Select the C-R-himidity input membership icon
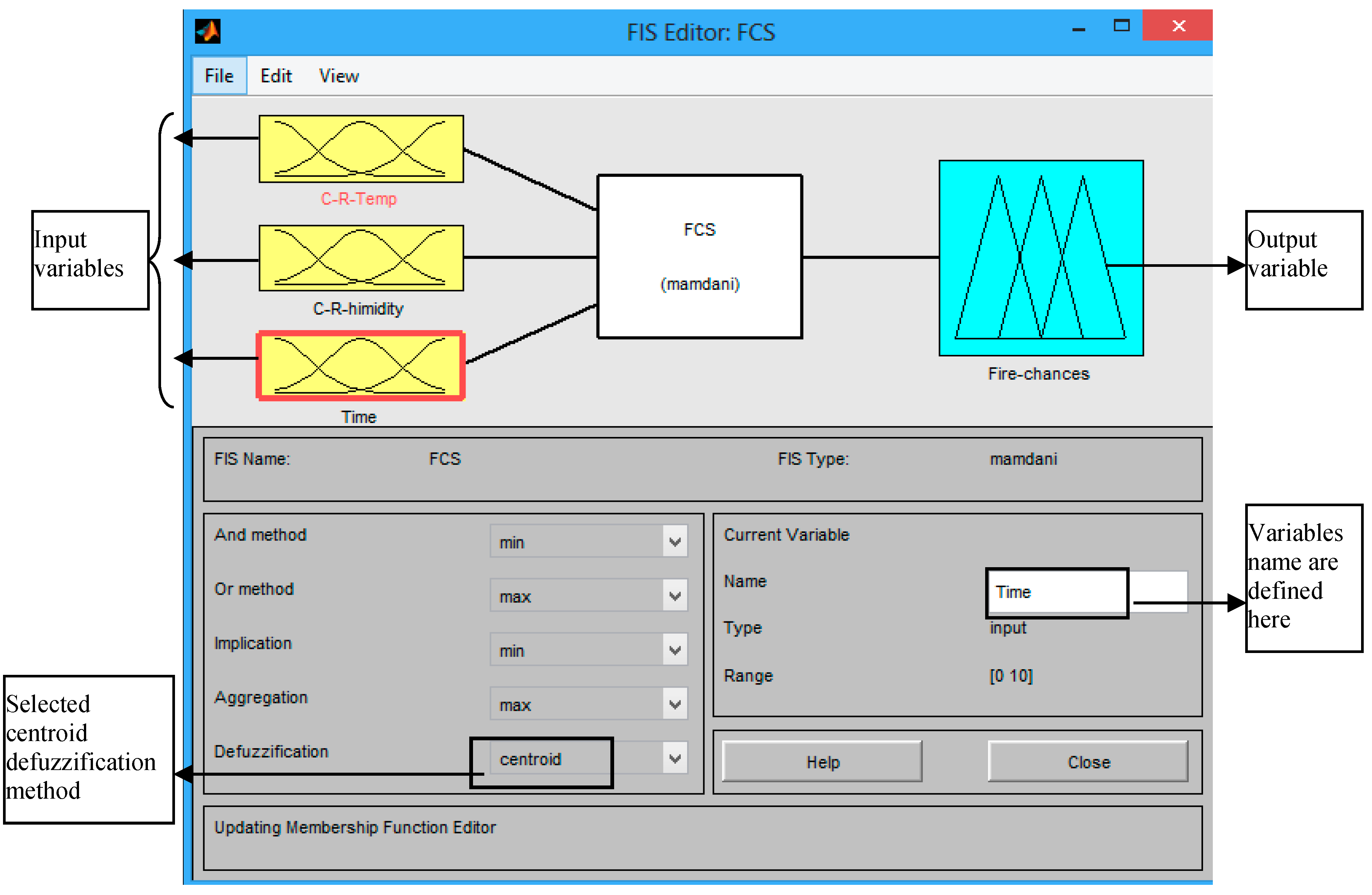The image size is (1372, 895). tap(361, 258)
